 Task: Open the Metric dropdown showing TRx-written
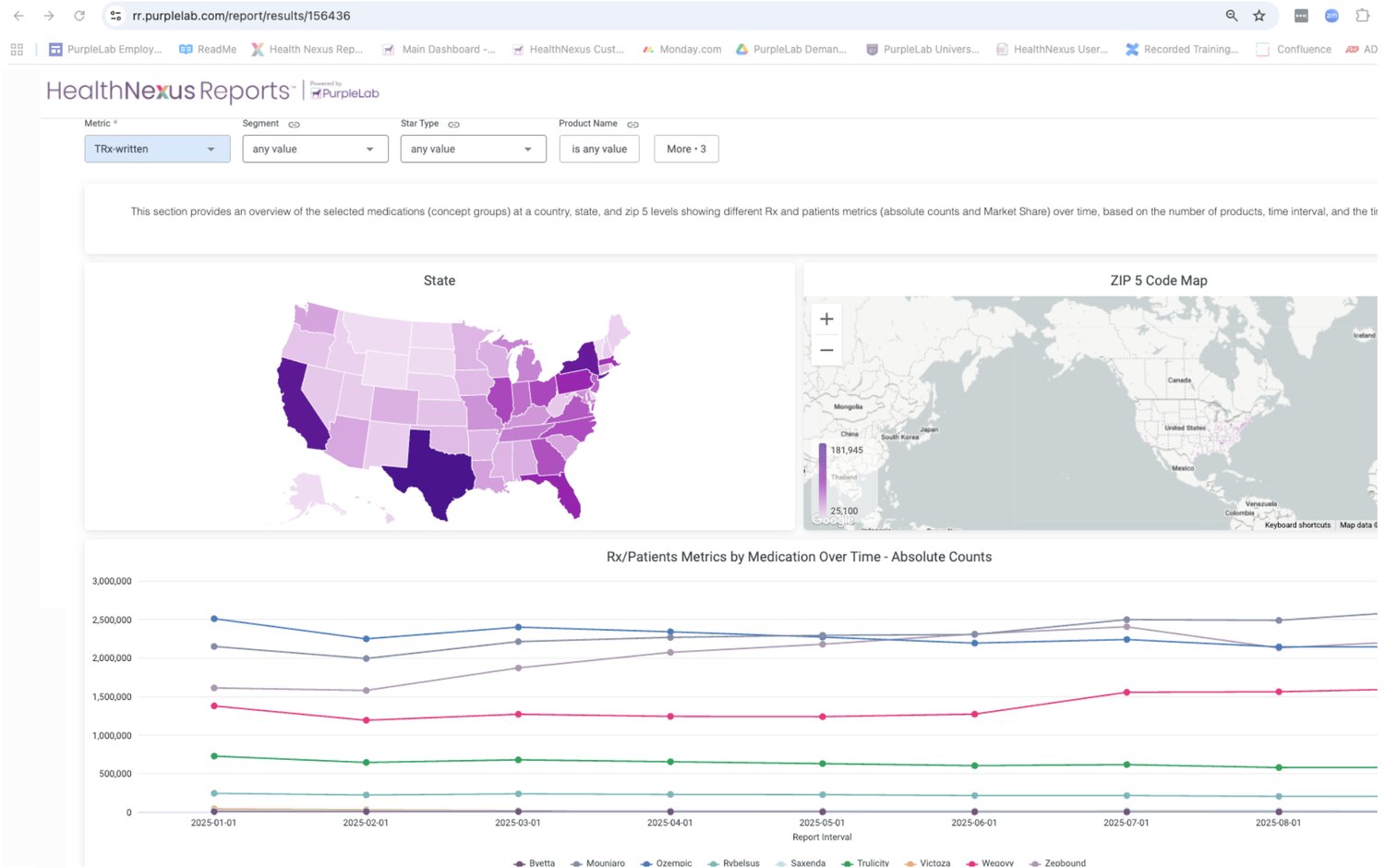(x=157, y=149)
